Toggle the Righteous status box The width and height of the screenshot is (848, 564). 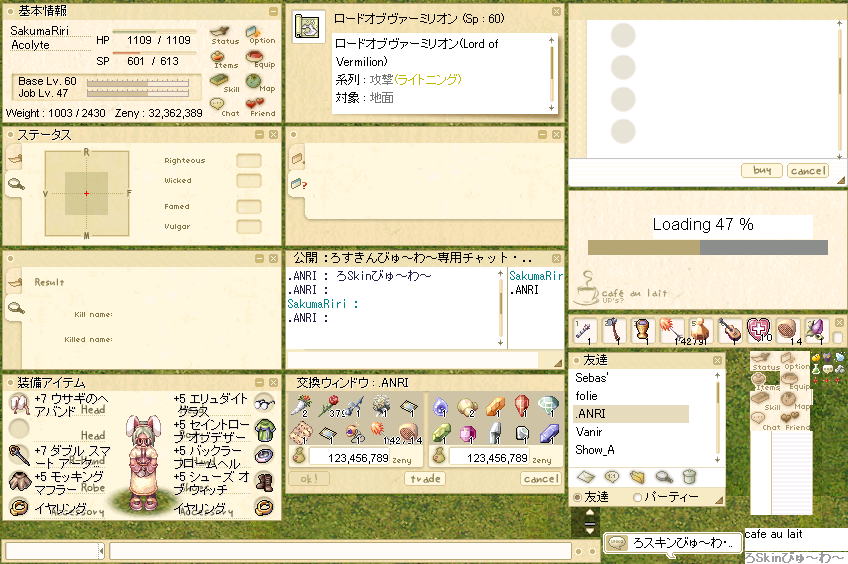point(249,161)
